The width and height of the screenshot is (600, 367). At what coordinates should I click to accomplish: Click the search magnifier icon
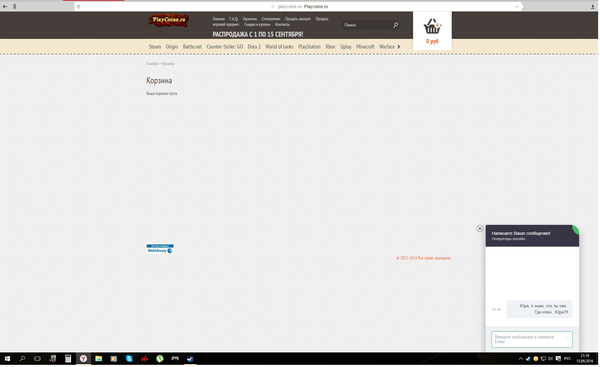click(396, 25)
